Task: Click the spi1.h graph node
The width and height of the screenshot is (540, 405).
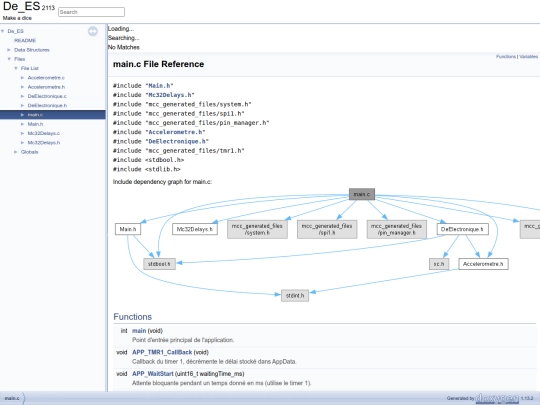Action: 327,229
